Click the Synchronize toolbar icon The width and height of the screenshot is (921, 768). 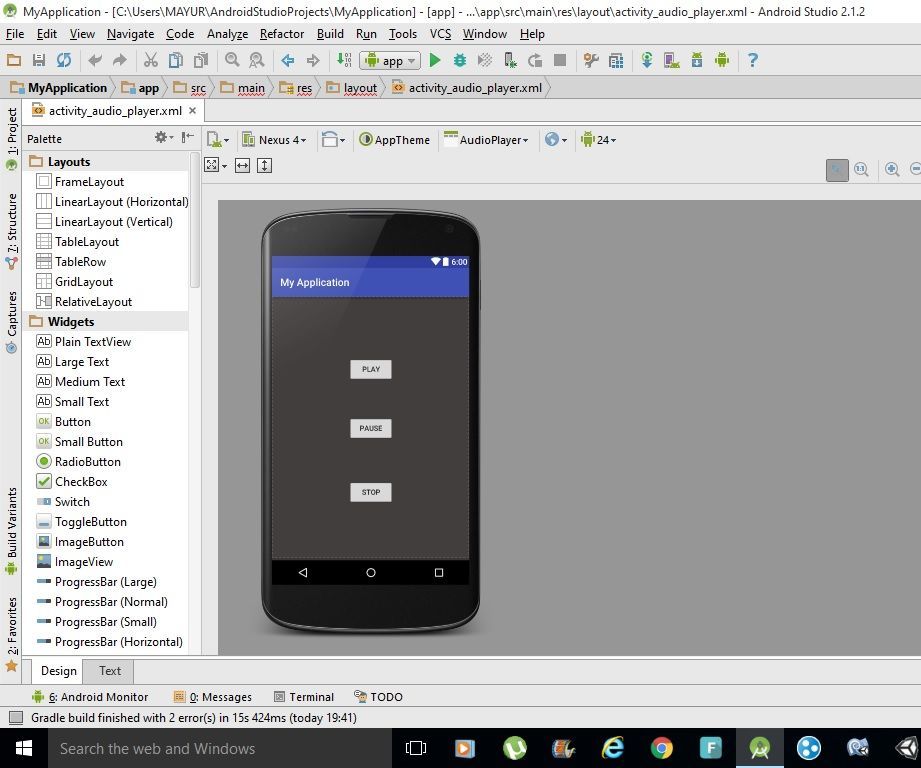tap(63, 60)
